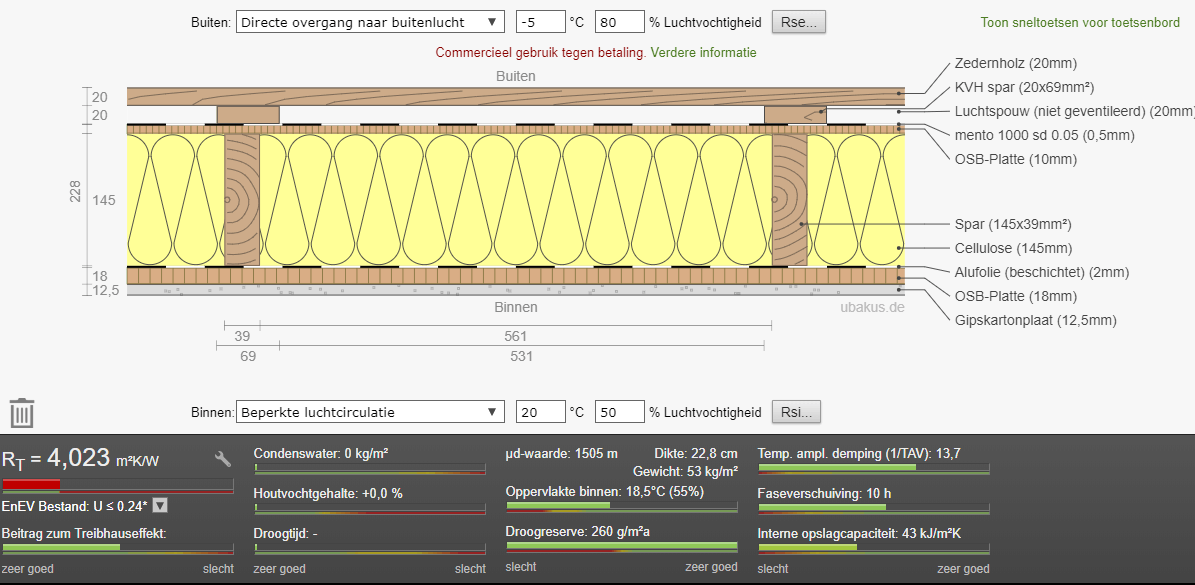The image size is (1195, 585).
Task: Open the Verdere informatie link
Action: pos(703,52)
